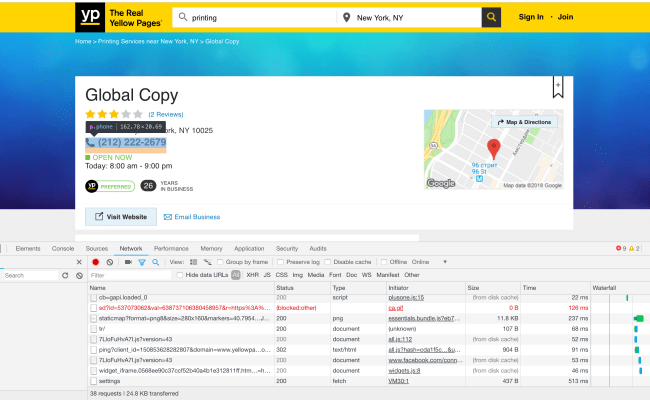Click clear search results icon

79,275
